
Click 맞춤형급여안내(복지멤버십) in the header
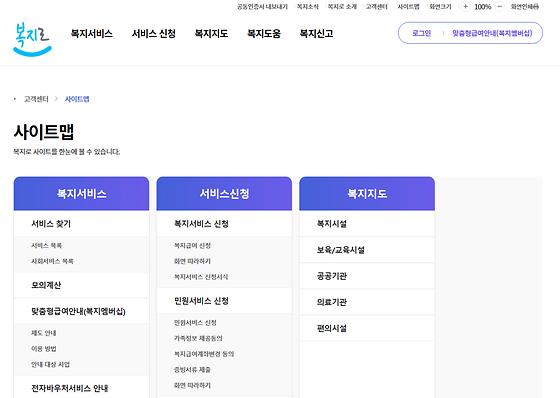click(492, 33)
